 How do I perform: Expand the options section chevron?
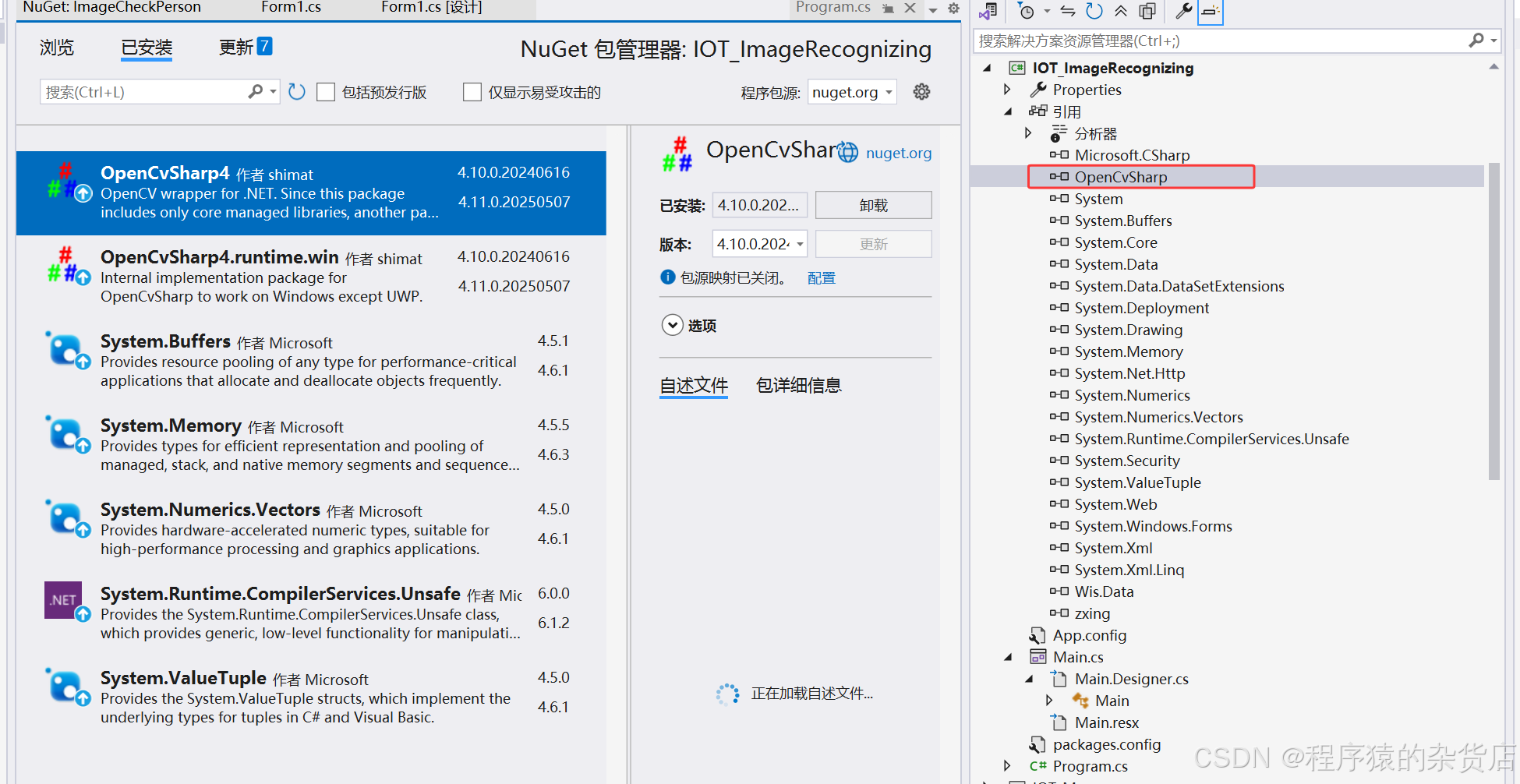(672, 324)
